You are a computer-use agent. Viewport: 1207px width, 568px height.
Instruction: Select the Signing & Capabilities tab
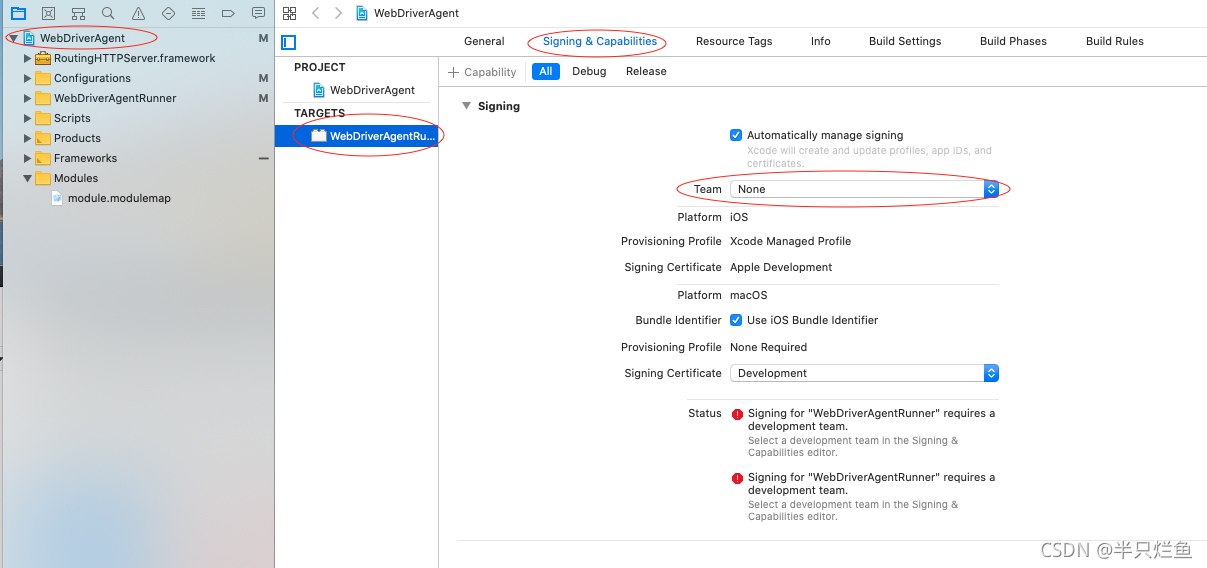point(600,41)
